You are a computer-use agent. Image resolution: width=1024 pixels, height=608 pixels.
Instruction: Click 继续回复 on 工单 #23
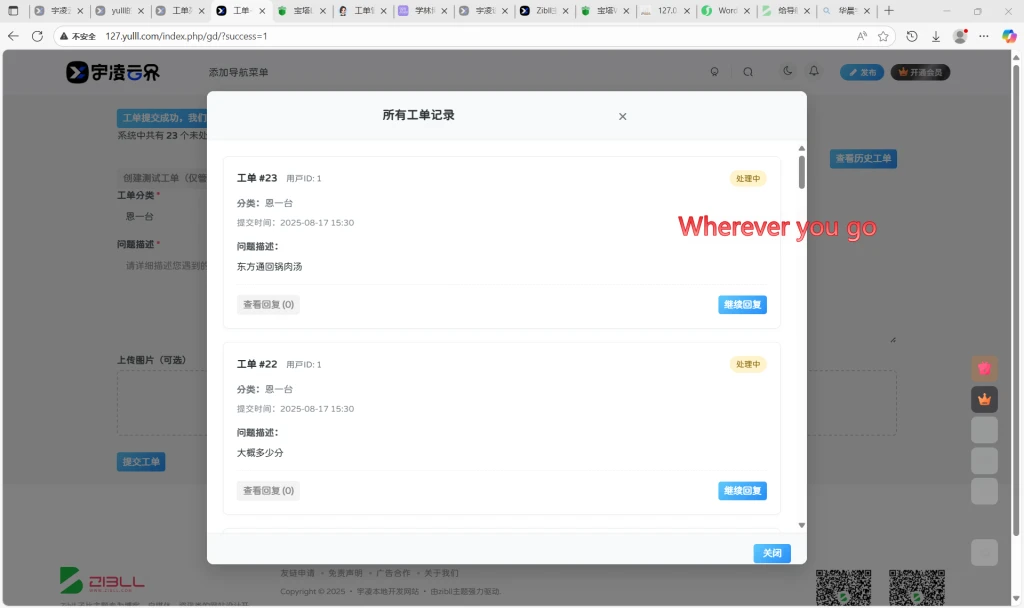(x=742, y=304)
